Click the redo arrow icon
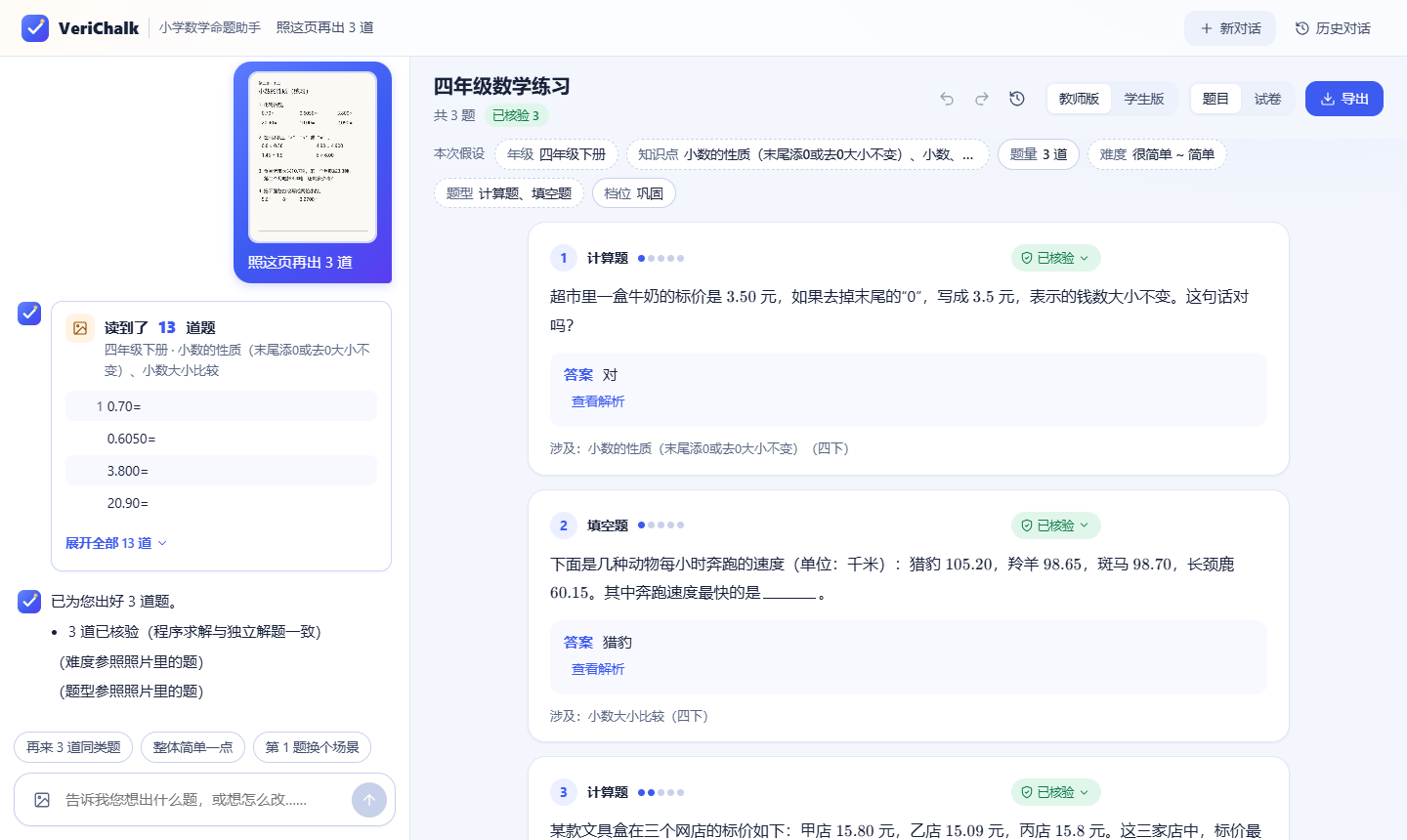Viewport: 1407px width, 840px height. point(982,99)
